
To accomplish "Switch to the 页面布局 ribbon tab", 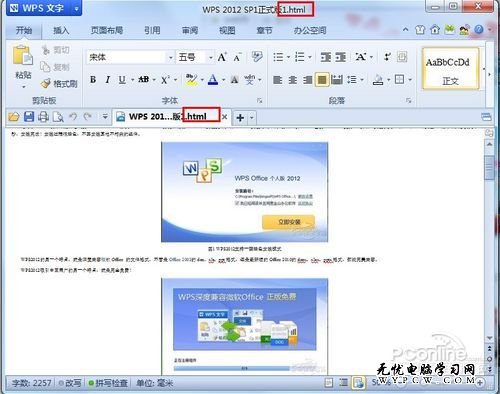I will coord(107,30).
